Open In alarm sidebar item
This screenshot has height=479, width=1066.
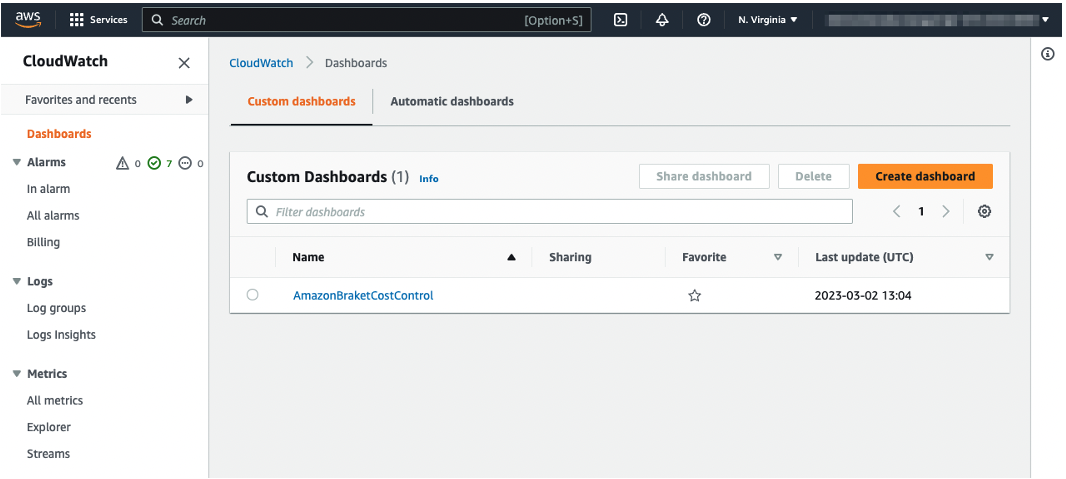(x=48, y=189)
